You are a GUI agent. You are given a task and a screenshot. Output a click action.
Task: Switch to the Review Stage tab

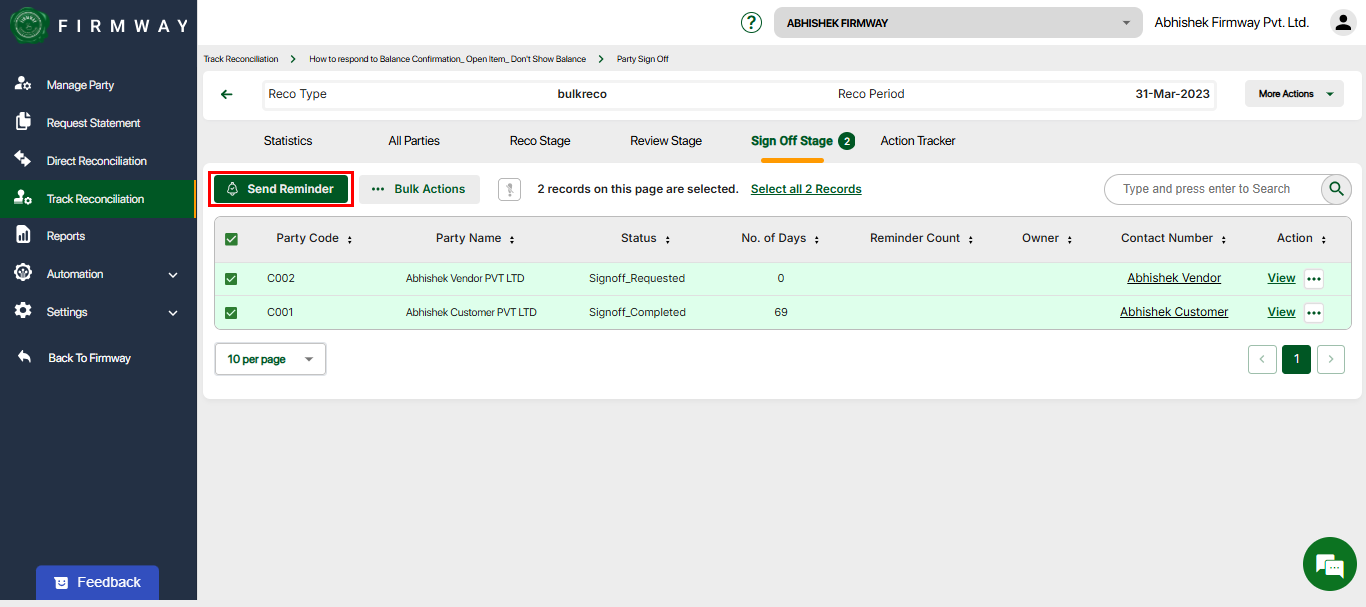click(665, 141)
